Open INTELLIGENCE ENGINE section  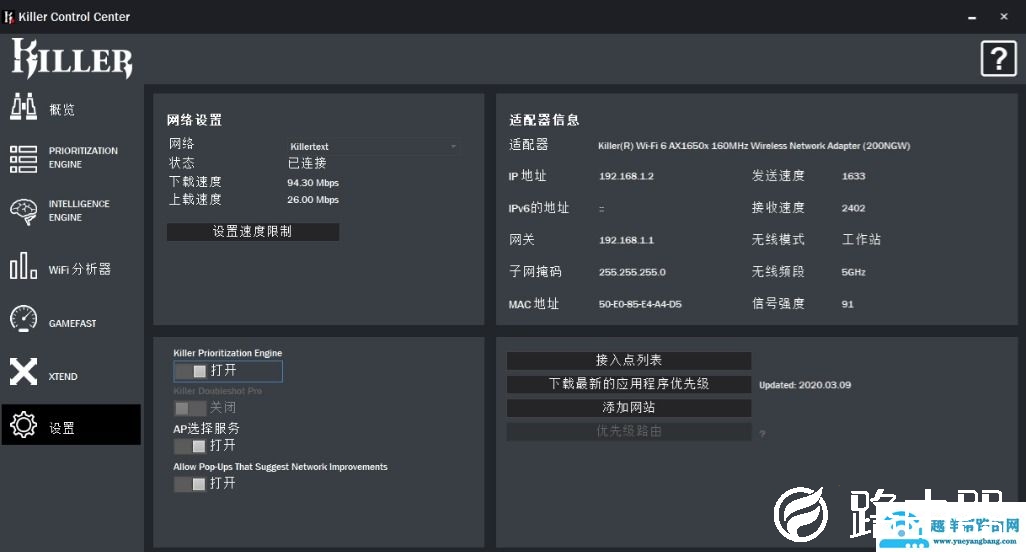click(79, 211)
